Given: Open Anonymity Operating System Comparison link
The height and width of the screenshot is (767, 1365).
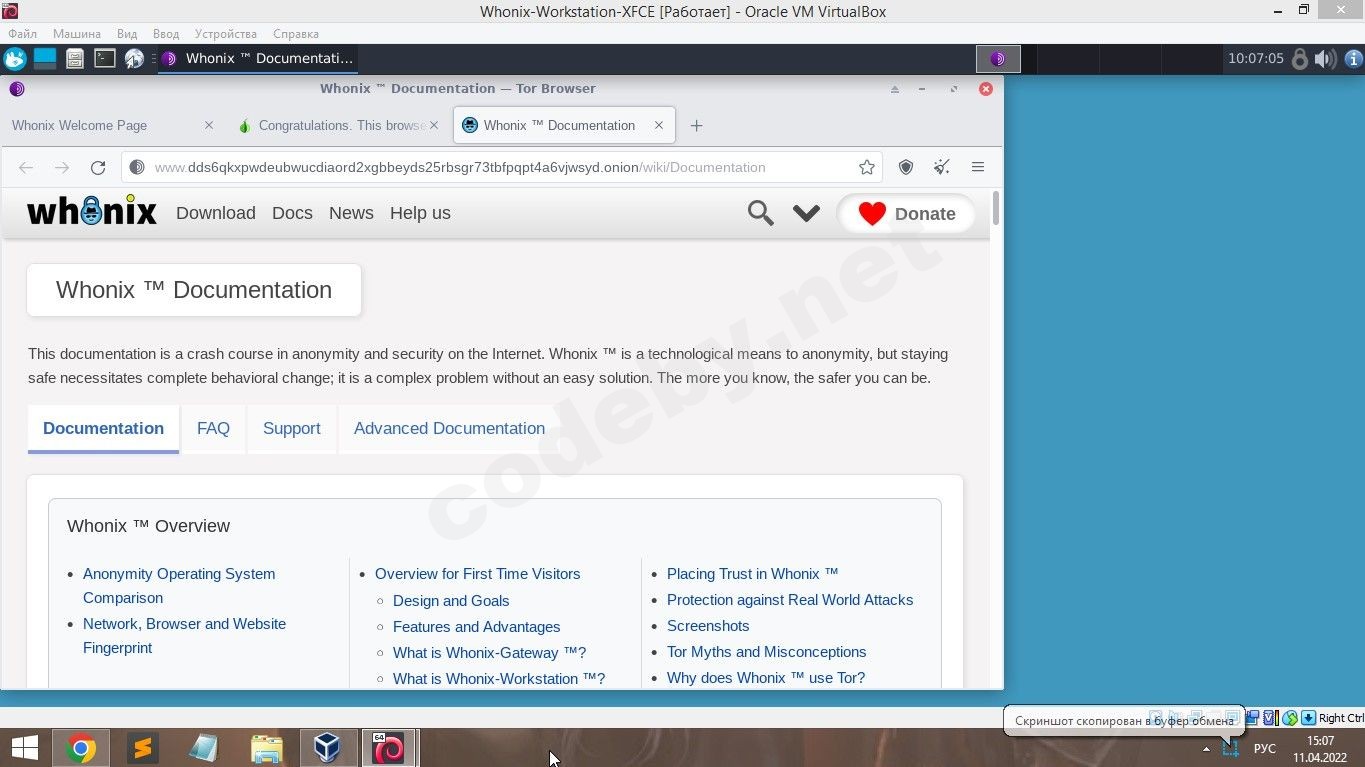Looking at the screenshot, I should click(179, 586).
